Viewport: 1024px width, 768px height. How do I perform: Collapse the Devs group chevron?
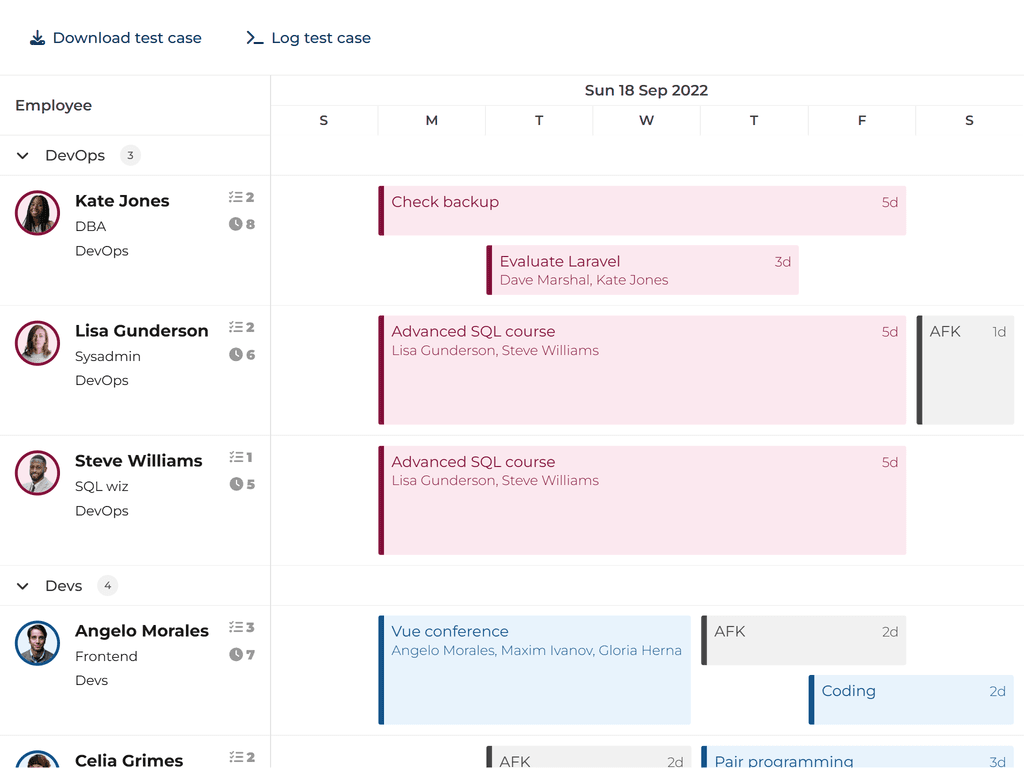[x=23, y=586]
